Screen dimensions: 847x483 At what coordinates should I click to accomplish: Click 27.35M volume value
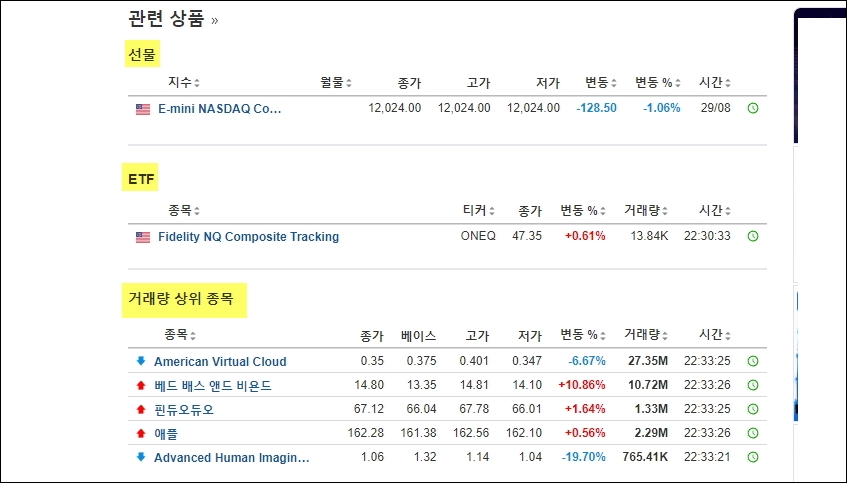[648, 361]
